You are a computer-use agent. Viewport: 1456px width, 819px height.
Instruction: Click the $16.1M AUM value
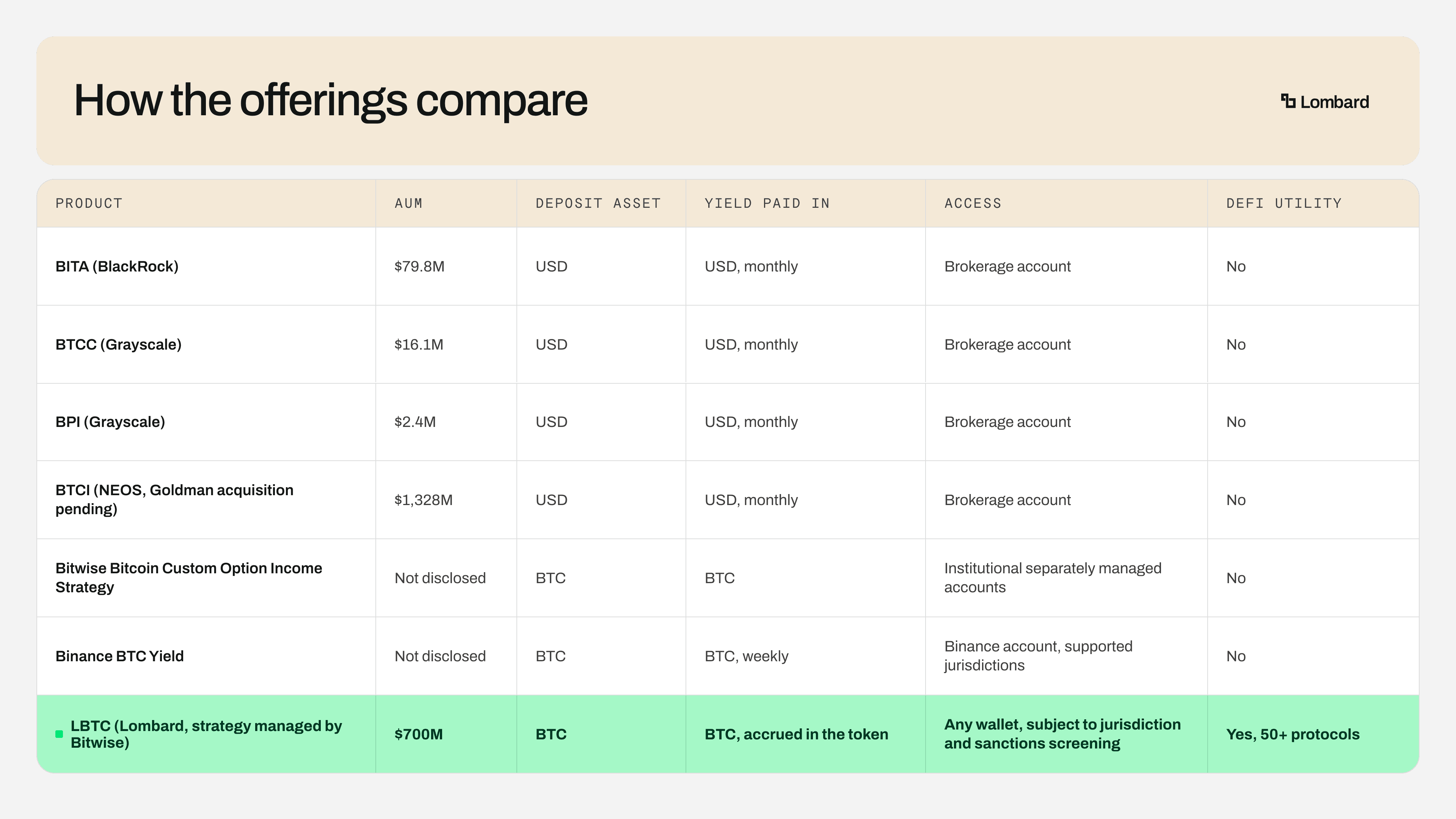pyautogui.click(x=419, y=344)
